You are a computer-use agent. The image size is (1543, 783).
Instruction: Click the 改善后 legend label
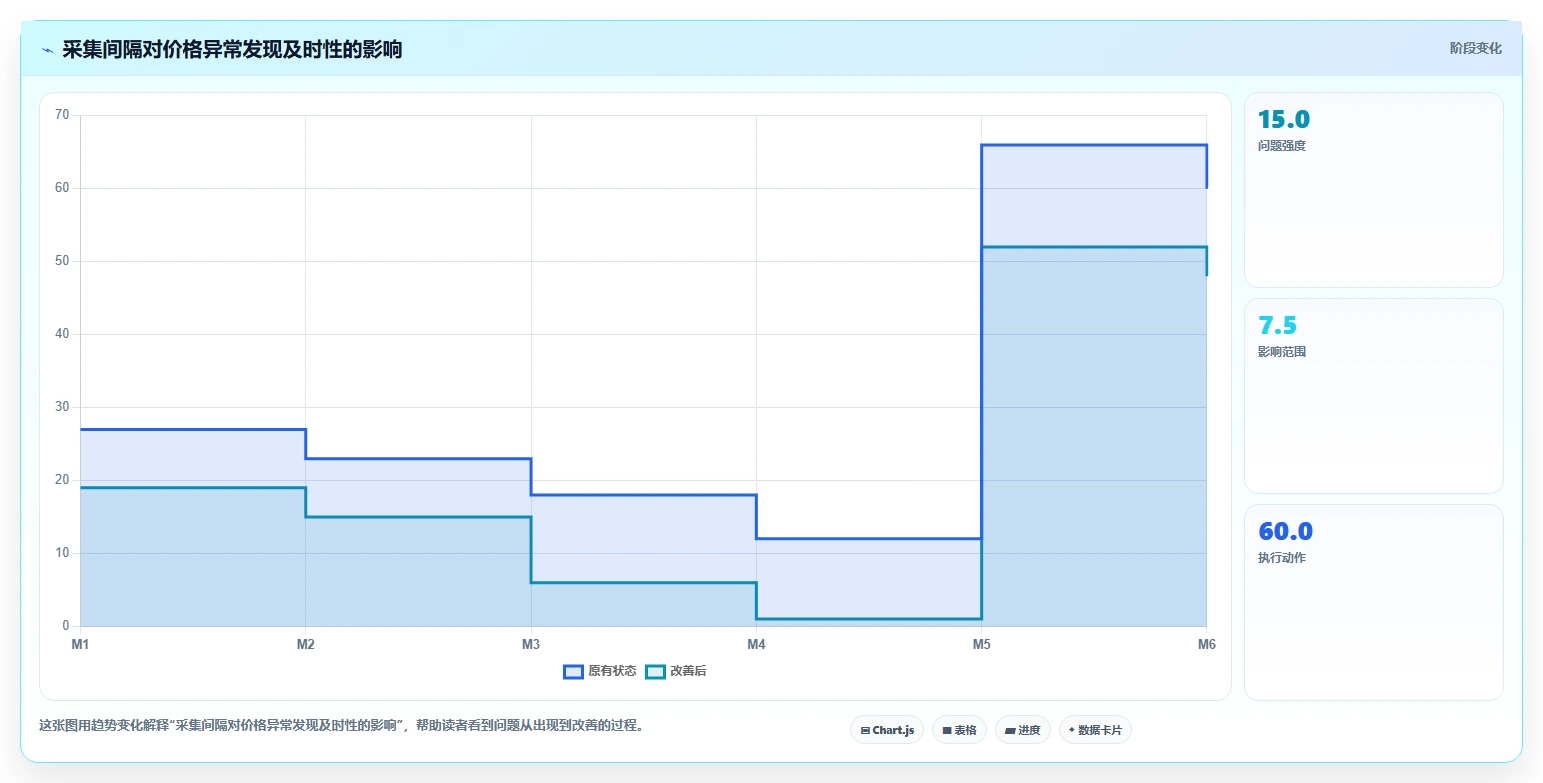click(x=688, y=672)
